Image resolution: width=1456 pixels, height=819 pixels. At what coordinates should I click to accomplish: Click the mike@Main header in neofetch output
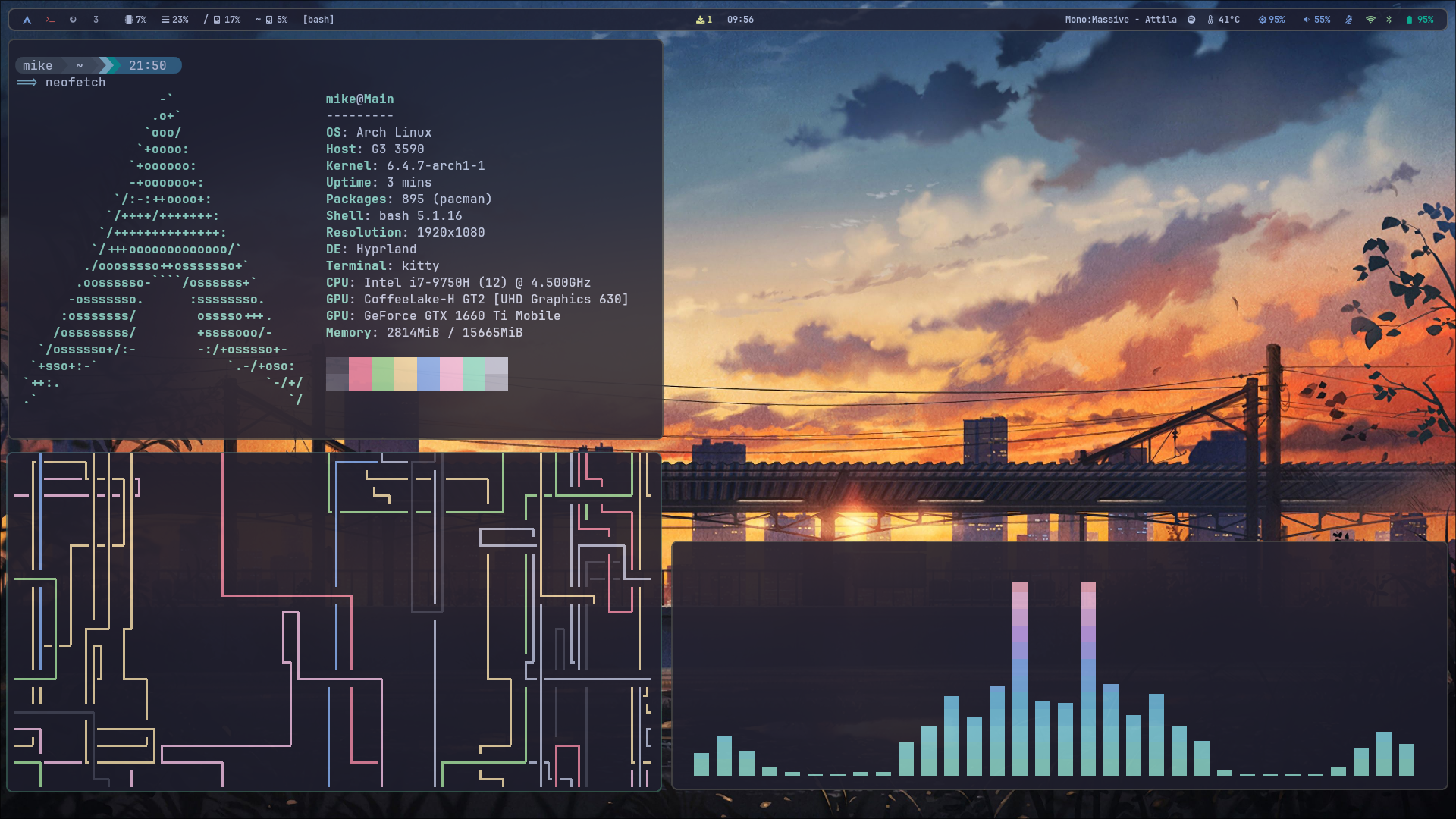click(x=359, y=99)
